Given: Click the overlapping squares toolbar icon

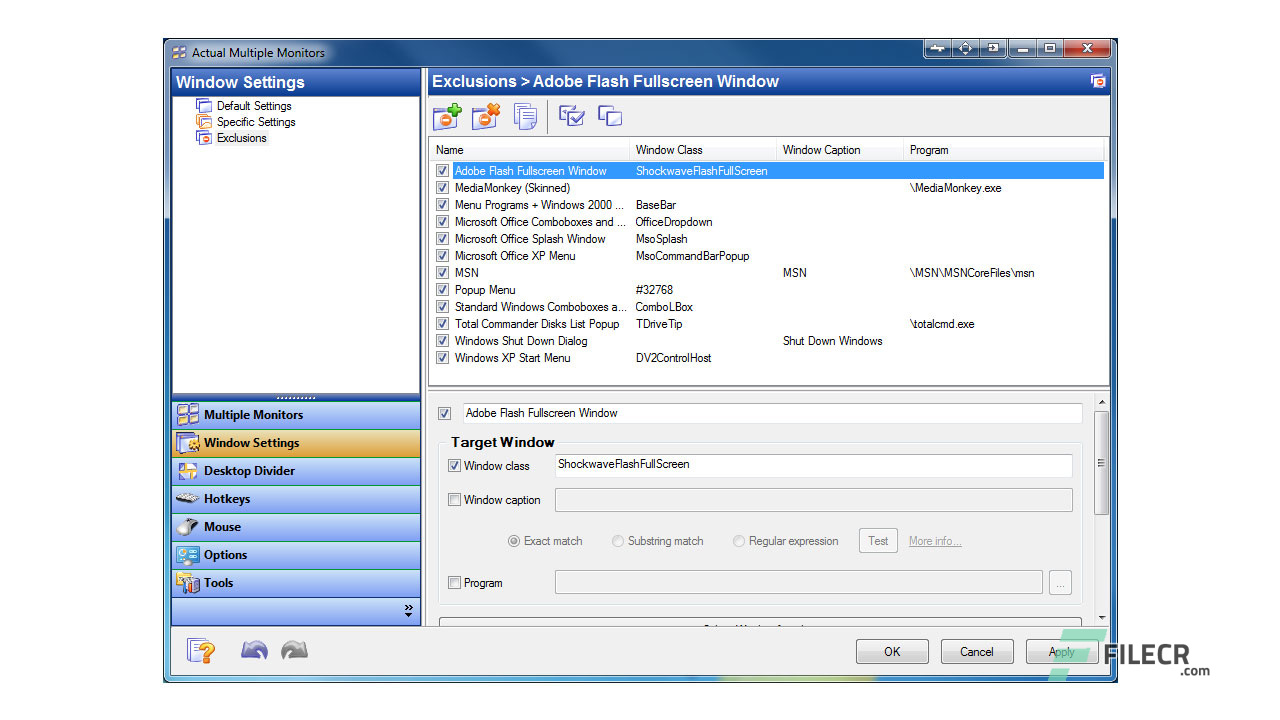Looking at the screenshot, I should click(610, 116).
